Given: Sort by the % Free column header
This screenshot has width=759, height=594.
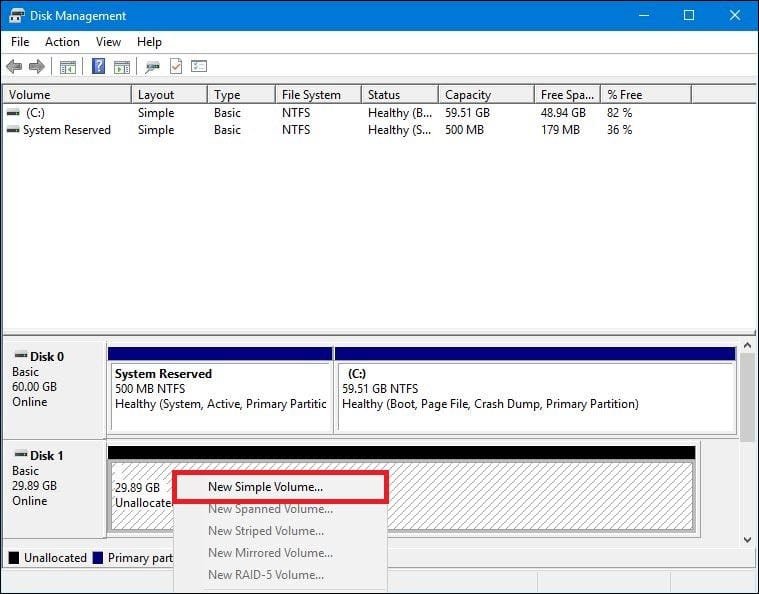Looking at the screenshot, I should (x=646, y=94).
